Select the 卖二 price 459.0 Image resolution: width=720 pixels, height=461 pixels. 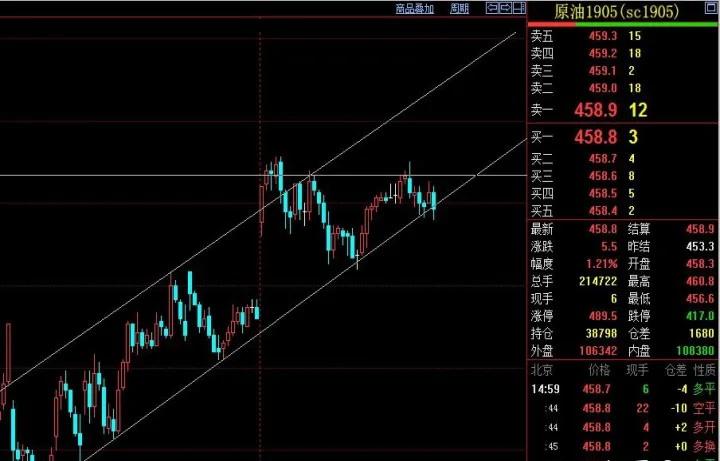pos(603,88)
